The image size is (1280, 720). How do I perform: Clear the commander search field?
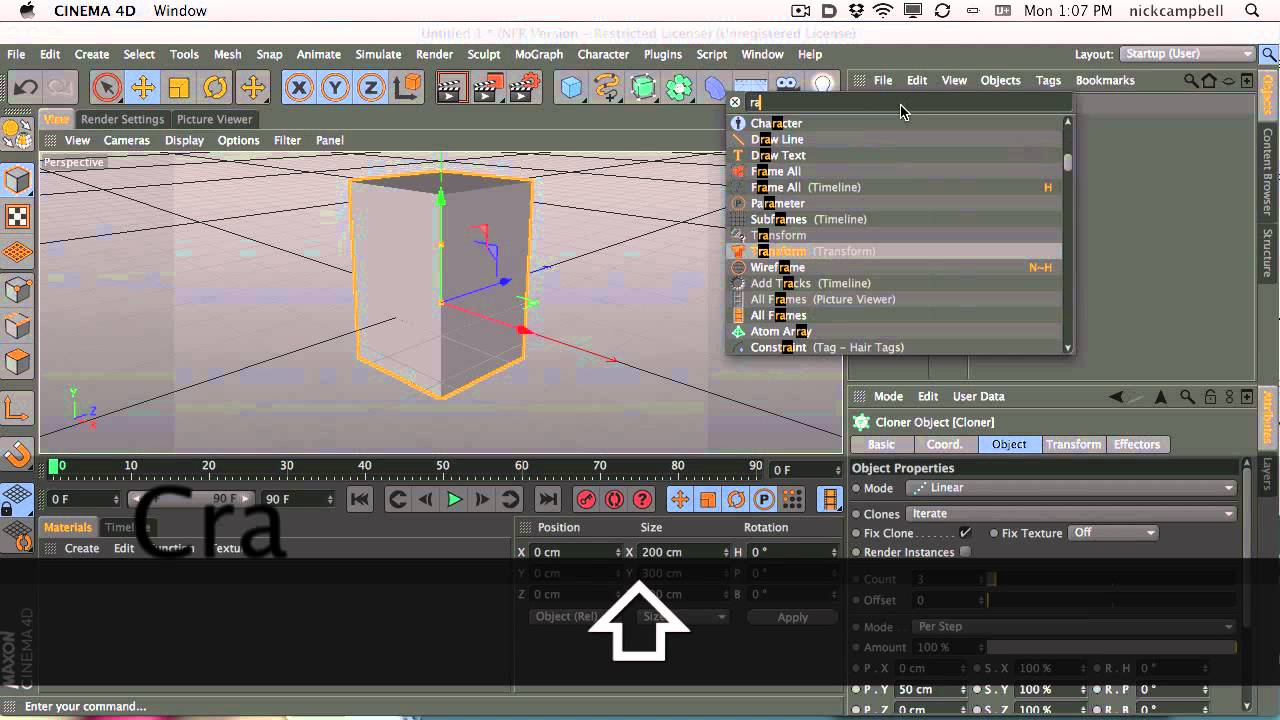tap(735, 102)
